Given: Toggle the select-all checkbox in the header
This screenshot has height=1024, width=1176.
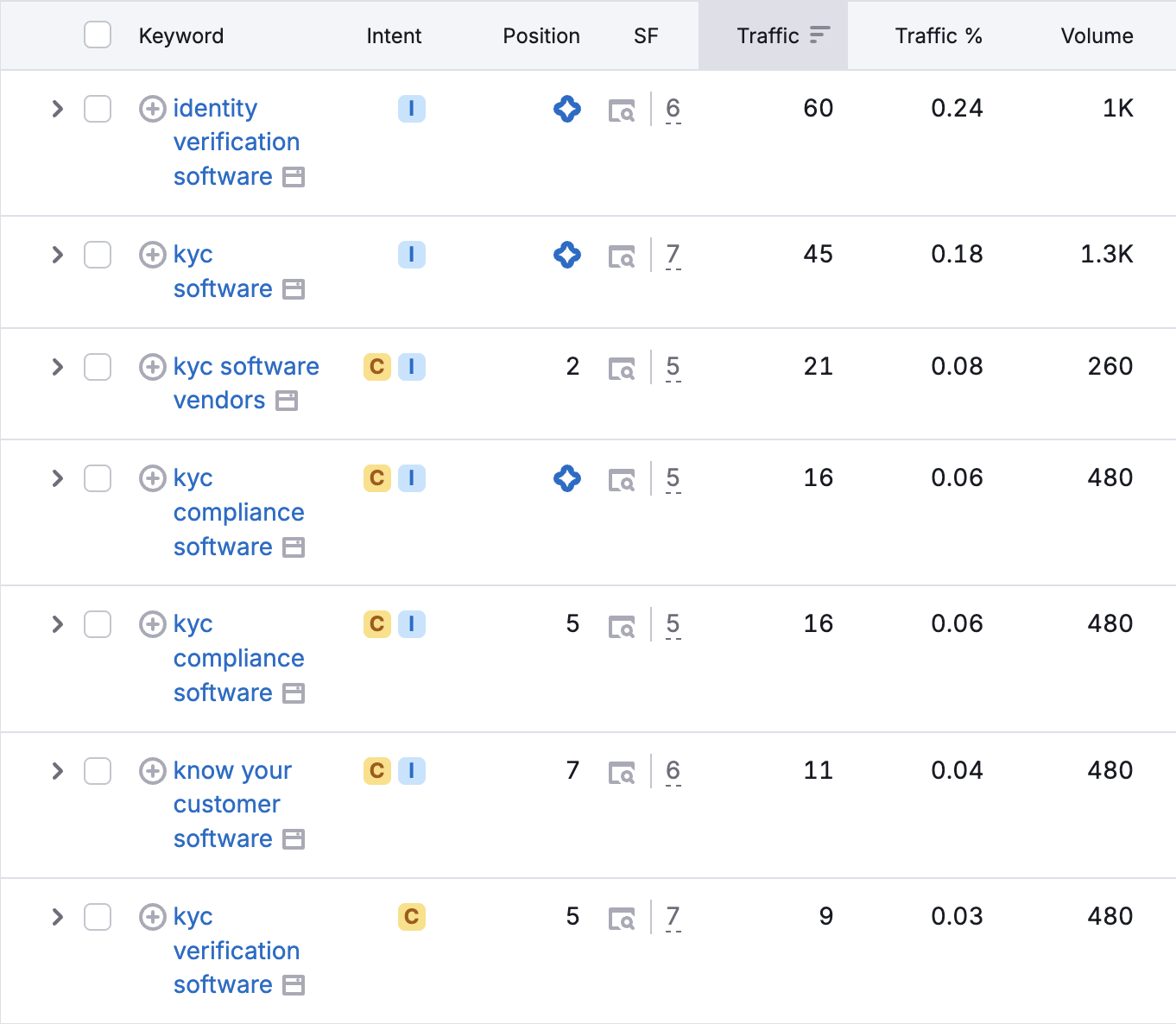Looking at the screenshot, I should pos(98,35).
